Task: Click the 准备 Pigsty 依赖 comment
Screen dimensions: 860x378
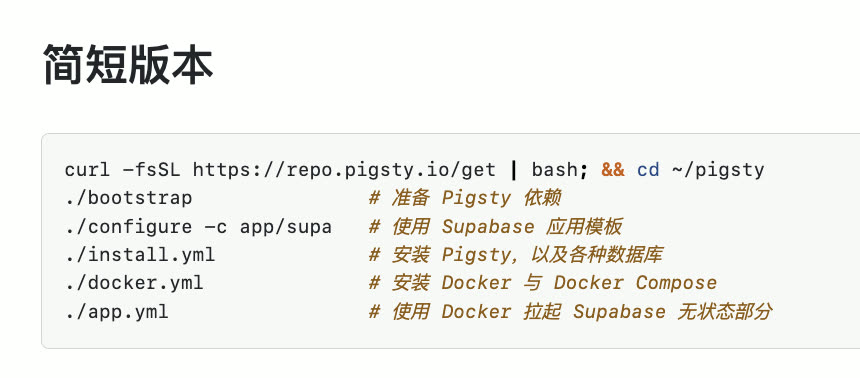Action: [465, 198]
